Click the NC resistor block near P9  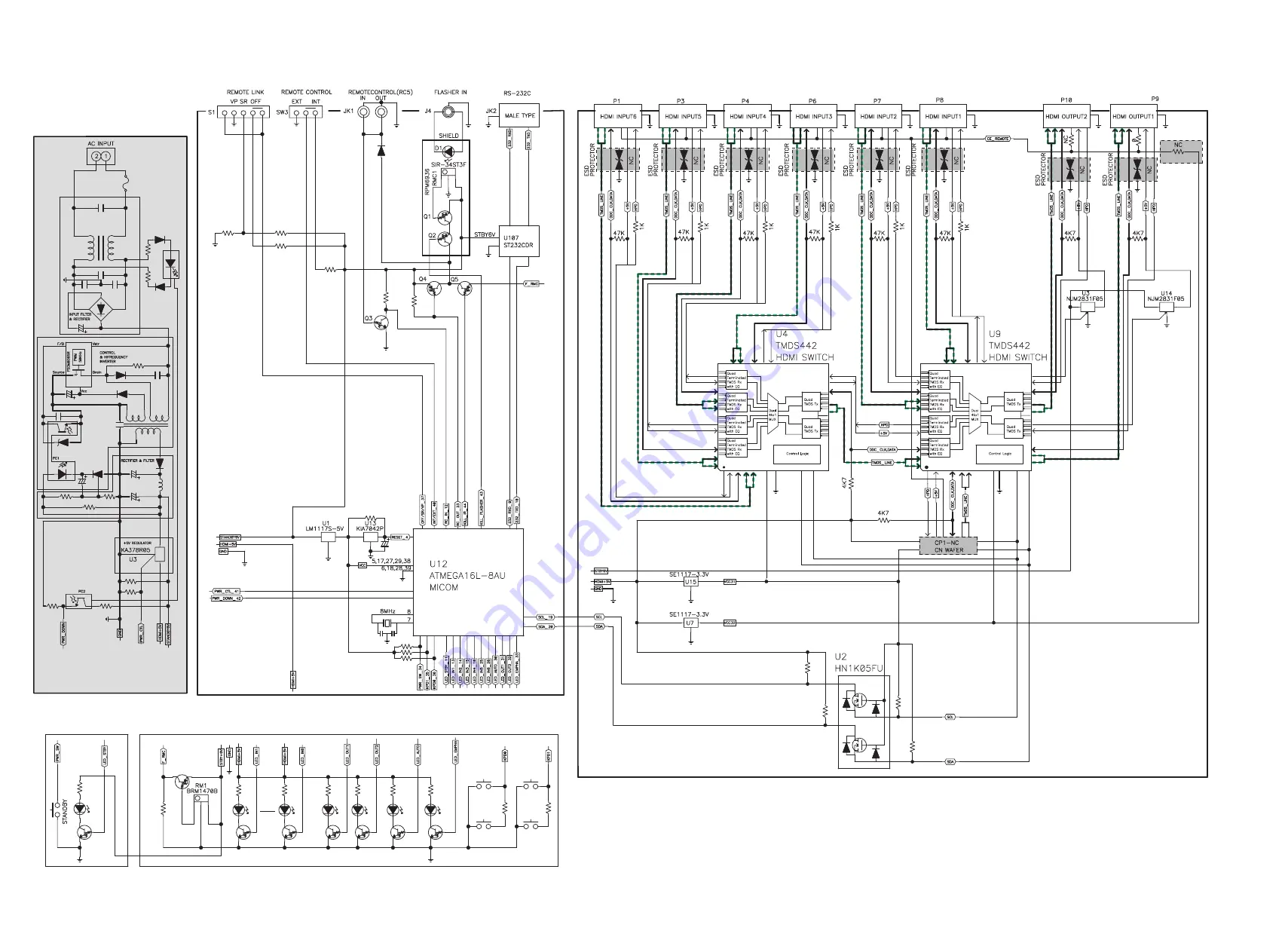tap(1181, 152)
